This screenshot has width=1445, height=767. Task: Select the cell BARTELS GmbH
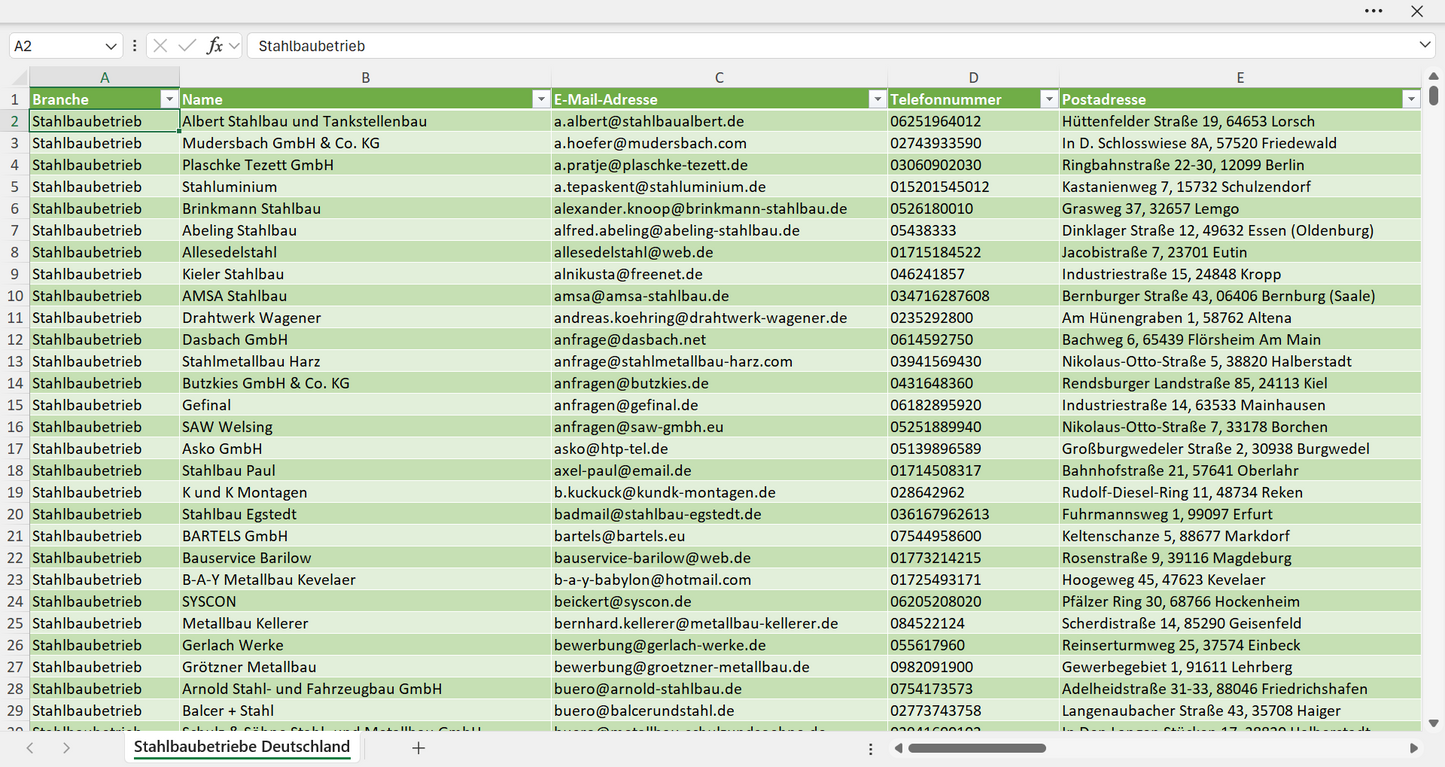pos(365,536)
